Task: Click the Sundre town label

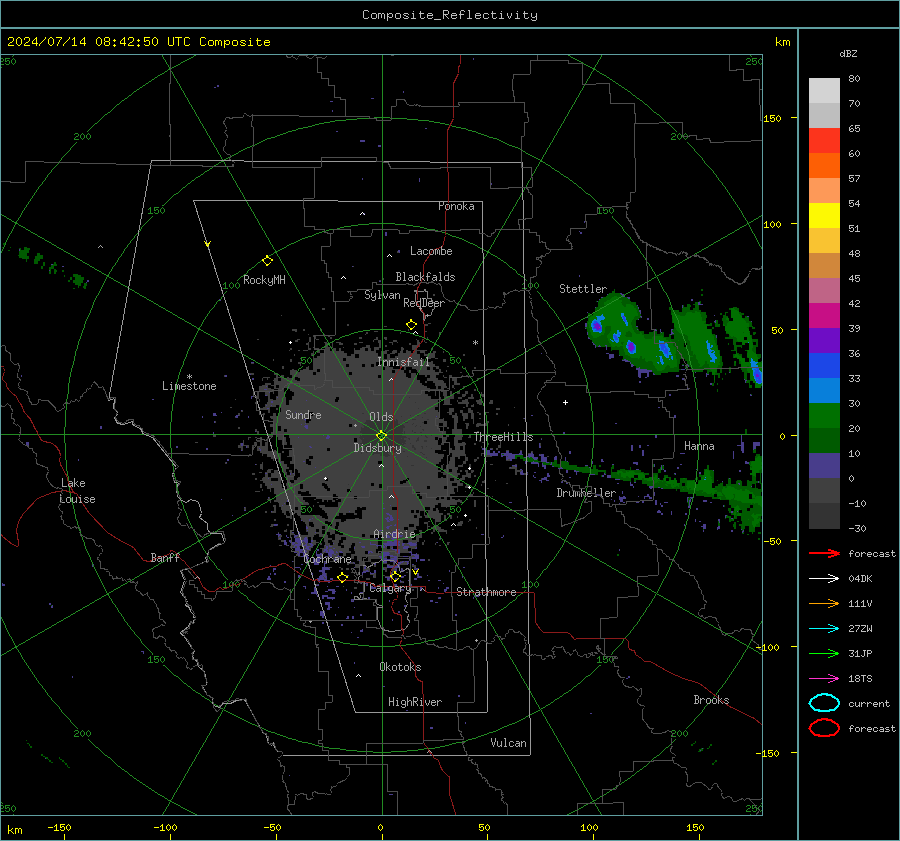Action: [303, 414]
